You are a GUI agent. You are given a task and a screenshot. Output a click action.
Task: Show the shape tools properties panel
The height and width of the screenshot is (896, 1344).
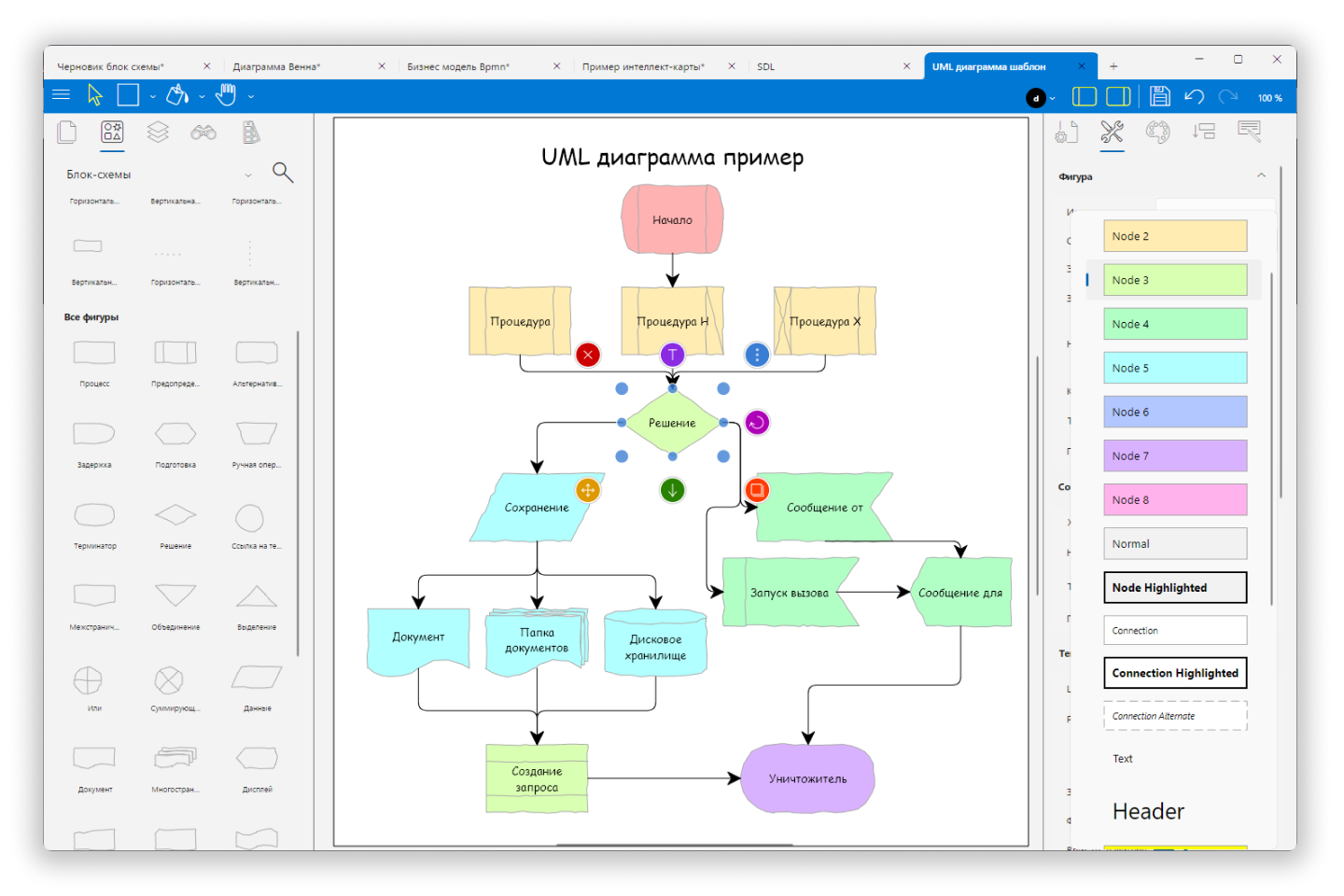[1112, 133]
